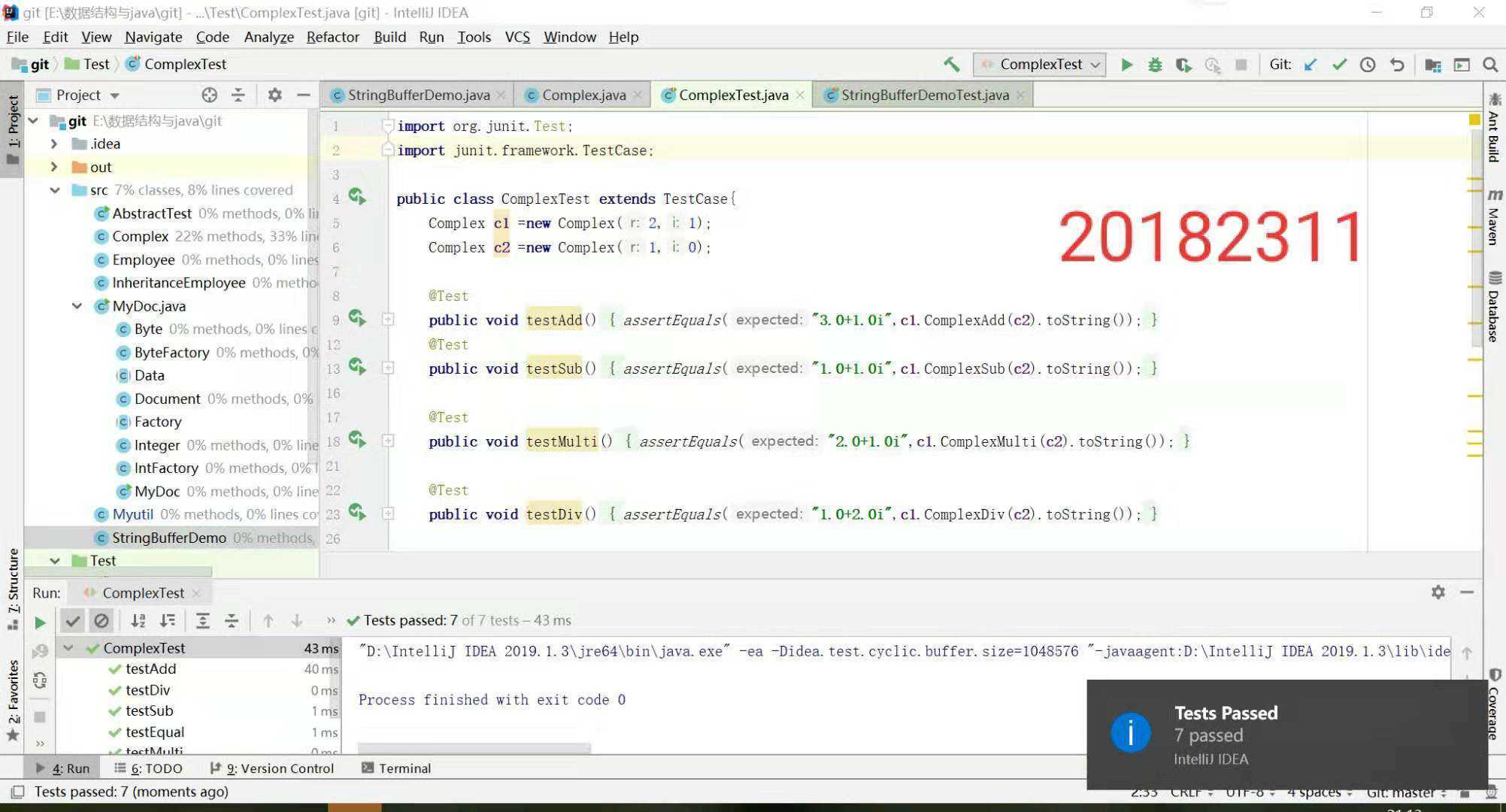
Task: Toggle Show Passed tests checkmark button
Action: click(72, 621)
